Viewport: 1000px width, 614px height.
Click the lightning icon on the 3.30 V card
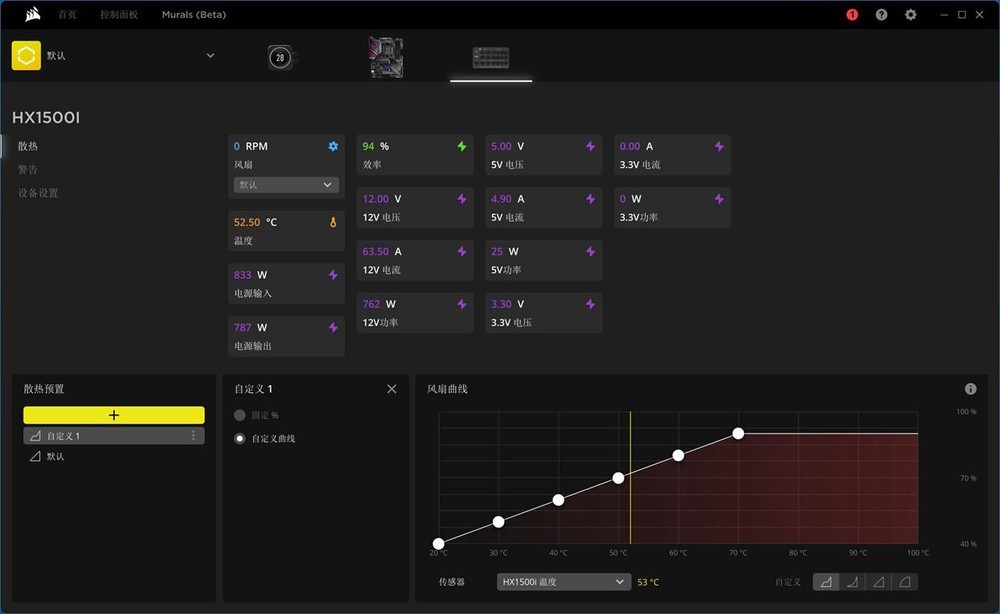point(591,304)
